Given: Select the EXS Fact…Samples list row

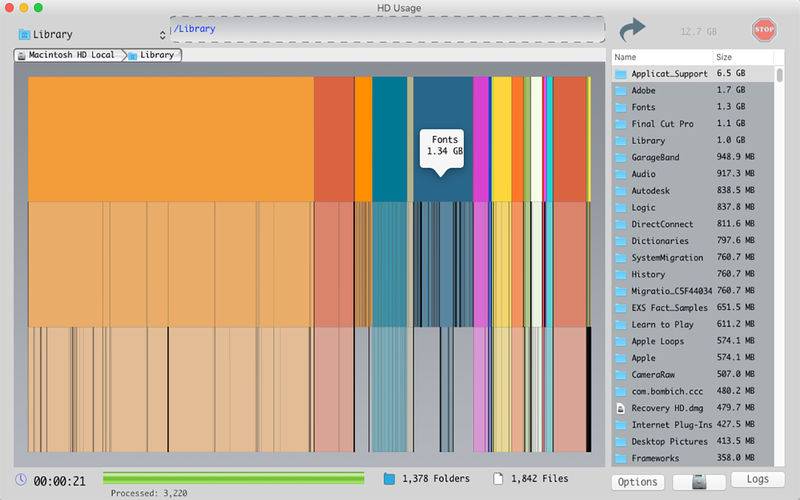Looking at the screenshot, I should (693, 308).
